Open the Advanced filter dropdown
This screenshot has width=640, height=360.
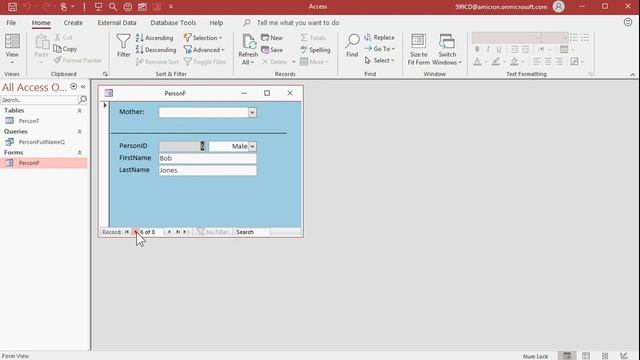204,50
